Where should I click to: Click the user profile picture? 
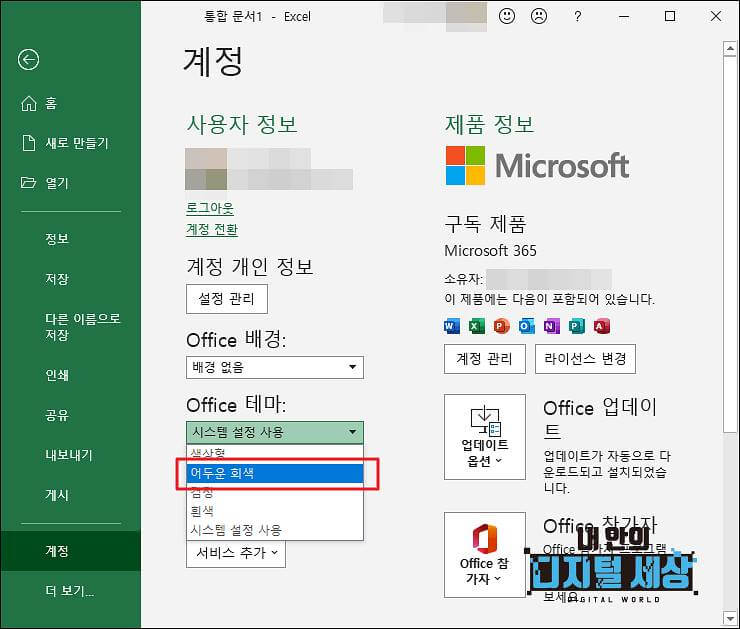(206, 169)
